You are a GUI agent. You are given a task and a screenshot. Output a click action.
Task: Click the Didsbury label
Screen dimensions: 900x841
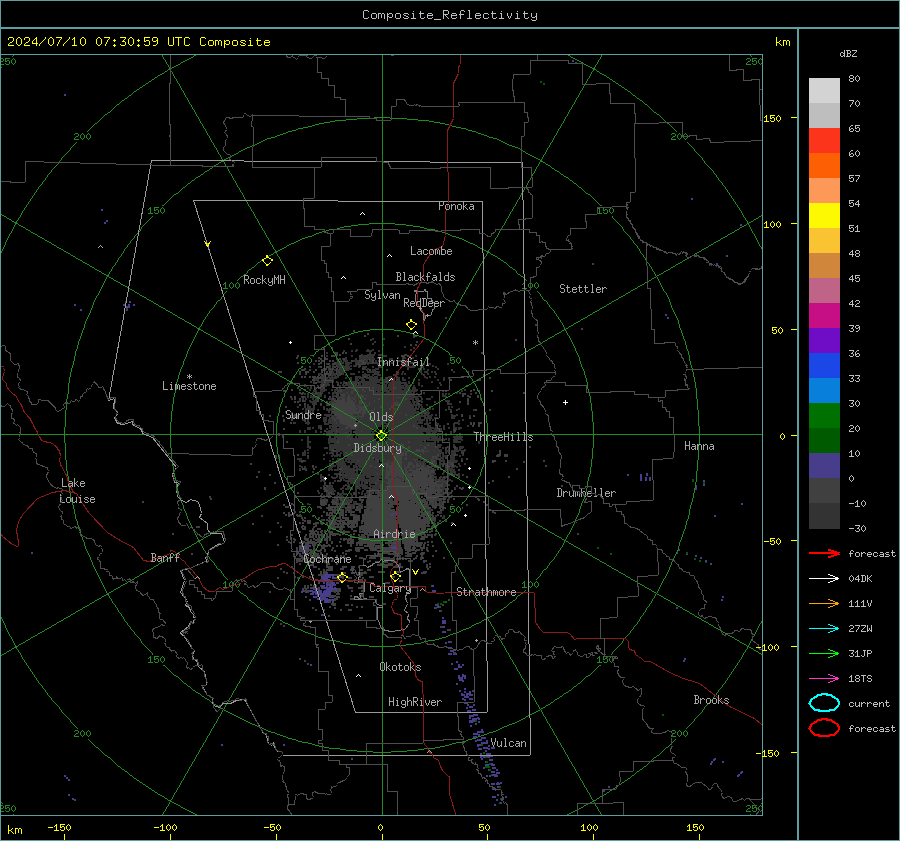coord(377,448)
